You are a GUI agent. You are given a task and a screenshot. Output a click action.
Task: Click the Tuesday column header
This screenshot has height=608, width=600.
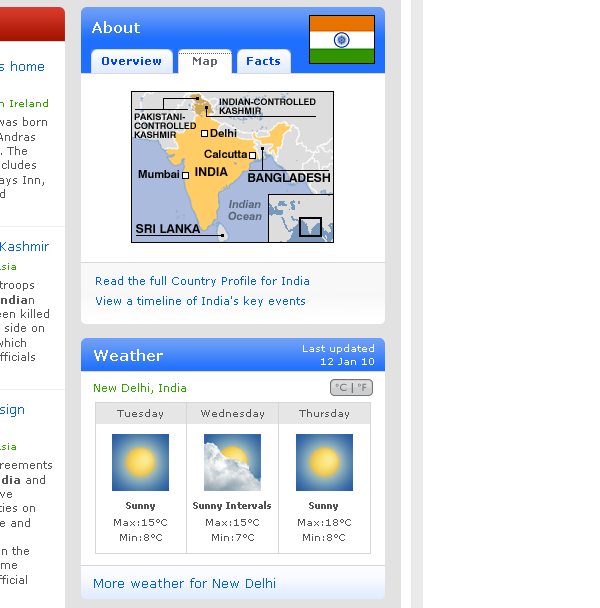coord(140,414)
